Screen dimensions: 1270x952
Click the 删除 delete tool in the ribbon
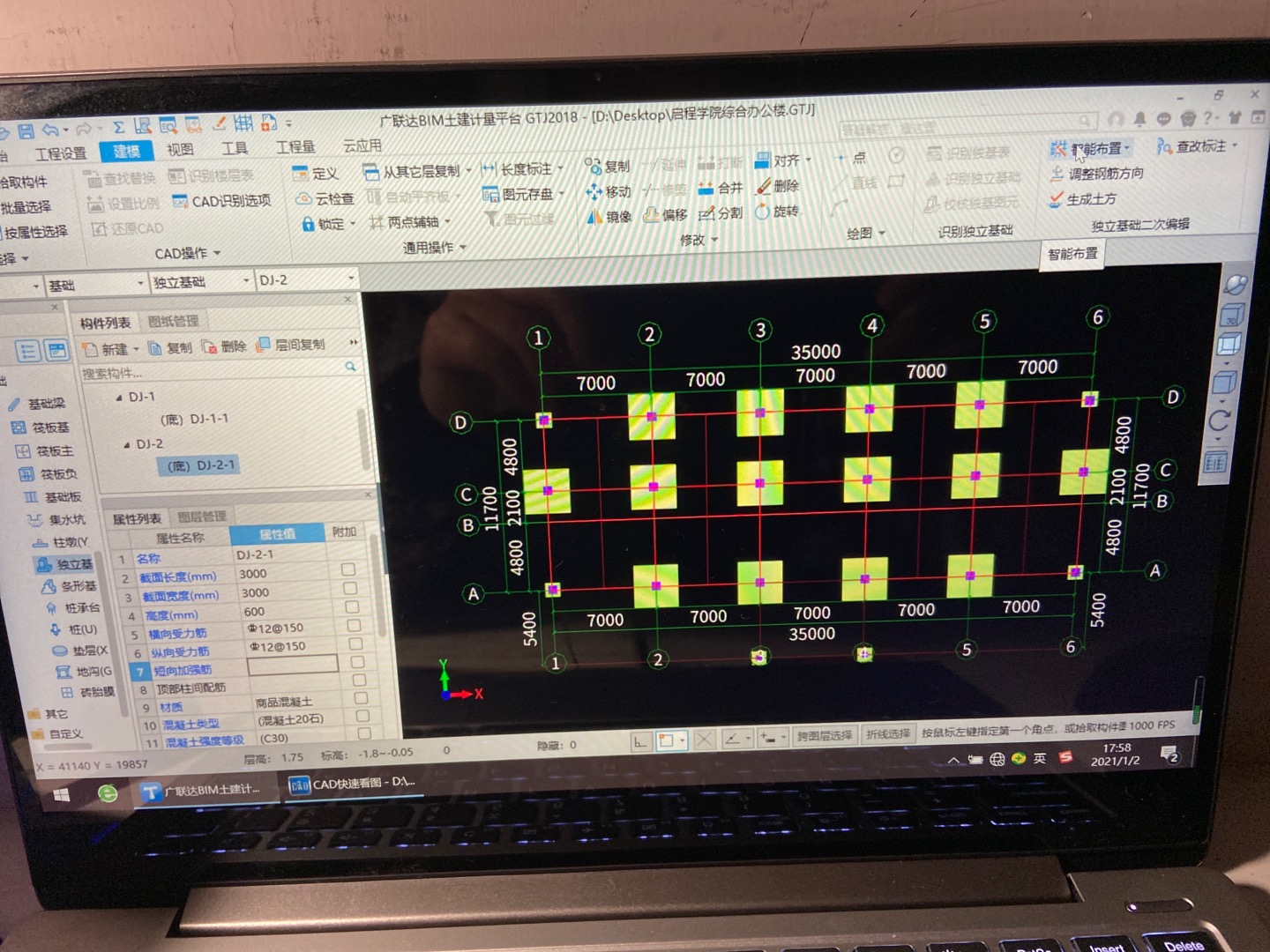[777, 186]
